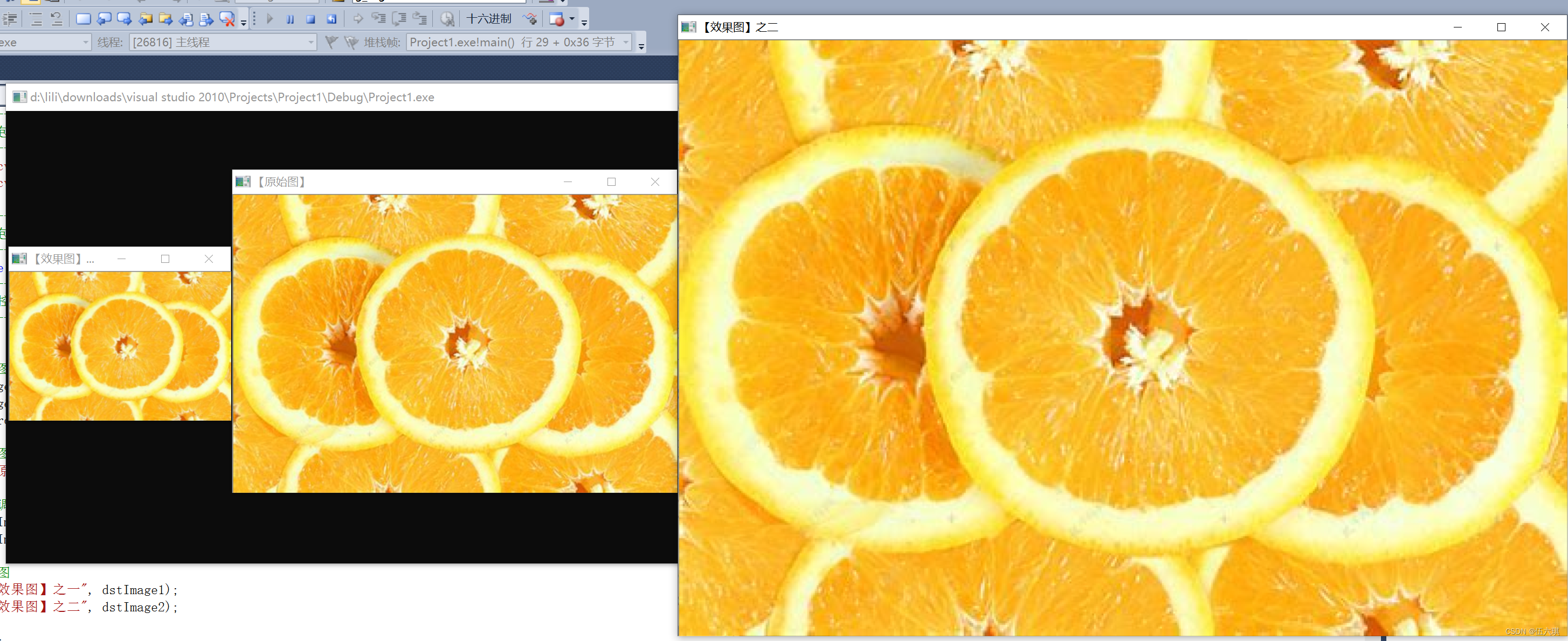Image resolution: width=1568 pixels, height=641 pixels.
Task: Open the 线程 [26816] 主线程 dropdown
Action: point(223,42)
